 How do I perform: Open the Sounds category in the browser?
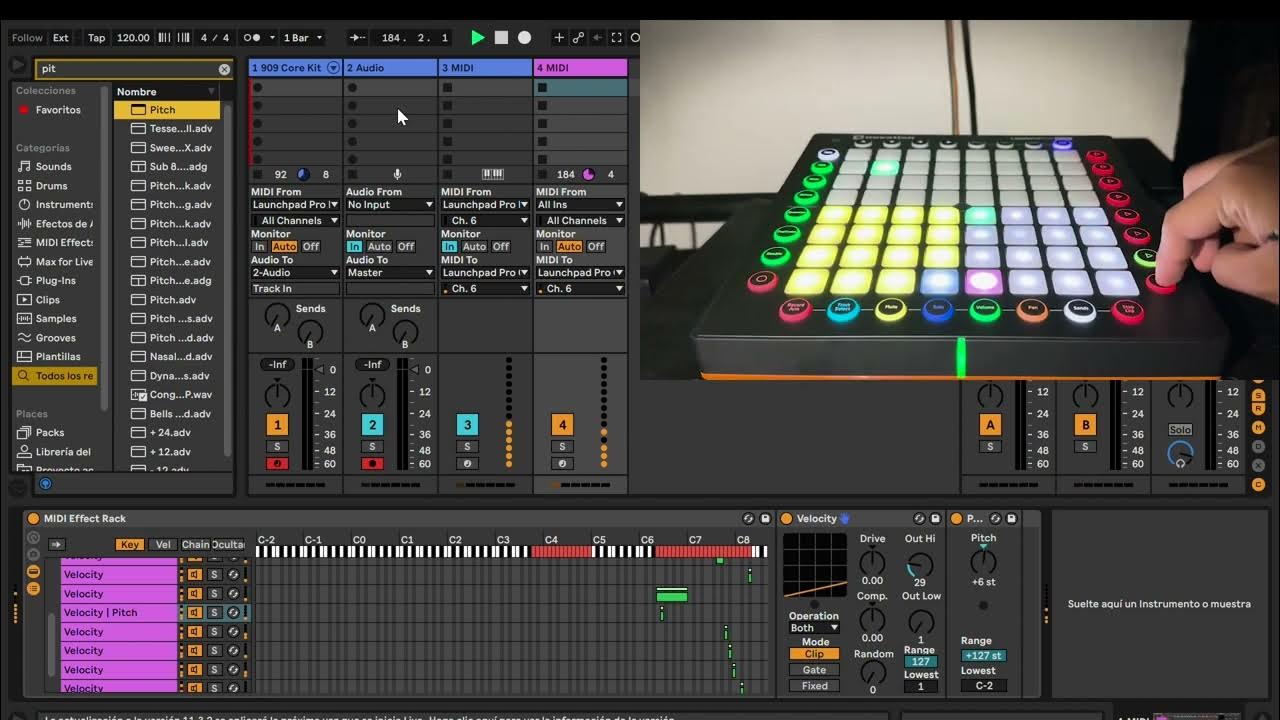[53, 167]
